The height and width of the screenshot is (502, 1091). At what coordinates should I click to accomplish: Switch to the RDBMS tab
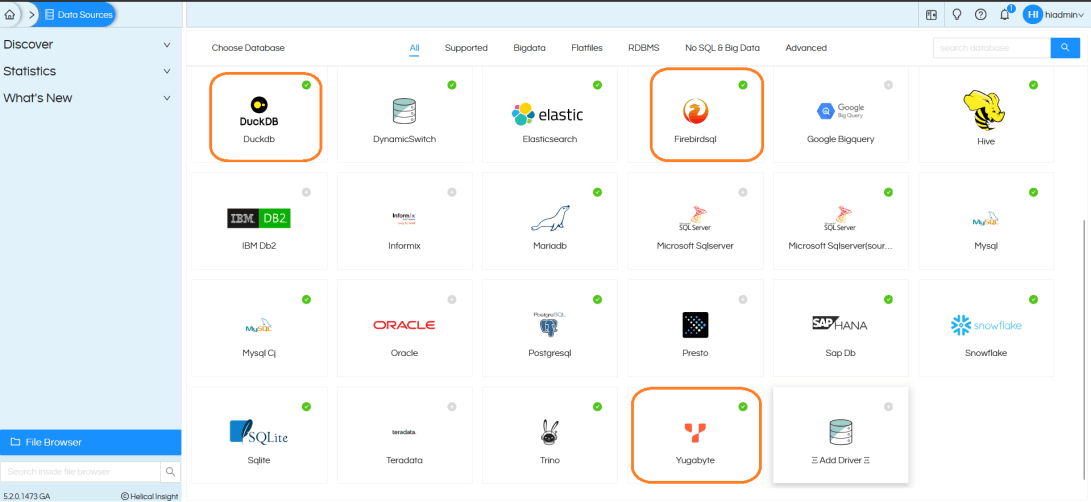[x=644, y=48]
